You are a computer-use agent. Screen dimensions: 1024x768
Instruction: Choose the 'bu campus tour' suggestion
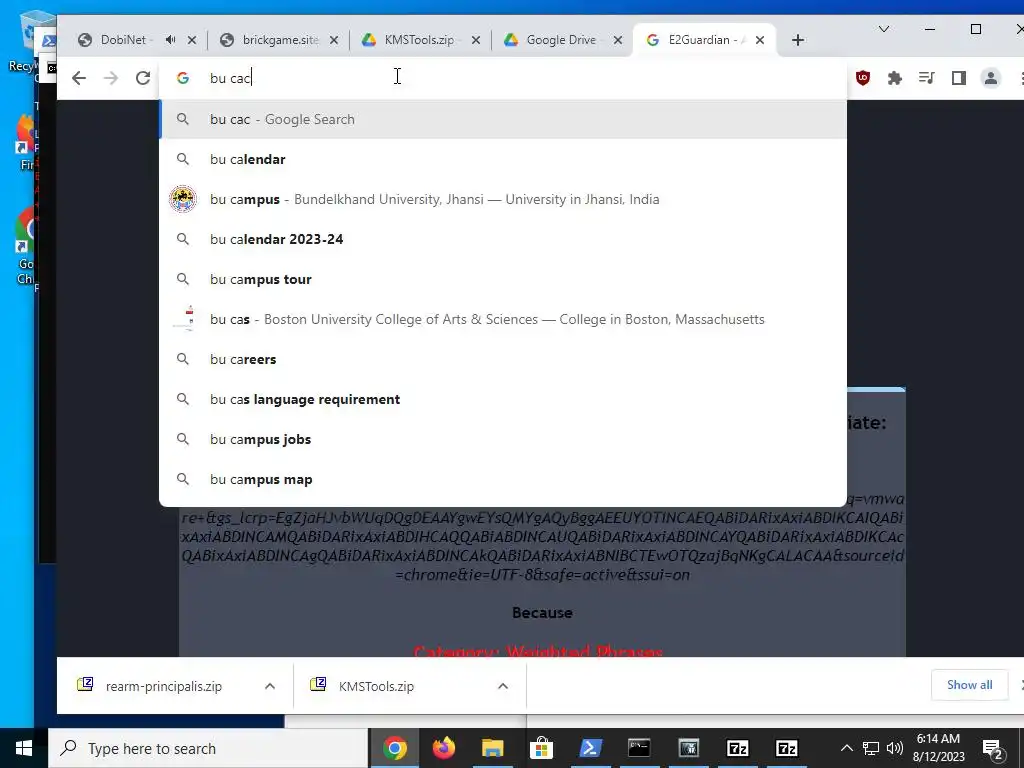[x=503, y=280]
